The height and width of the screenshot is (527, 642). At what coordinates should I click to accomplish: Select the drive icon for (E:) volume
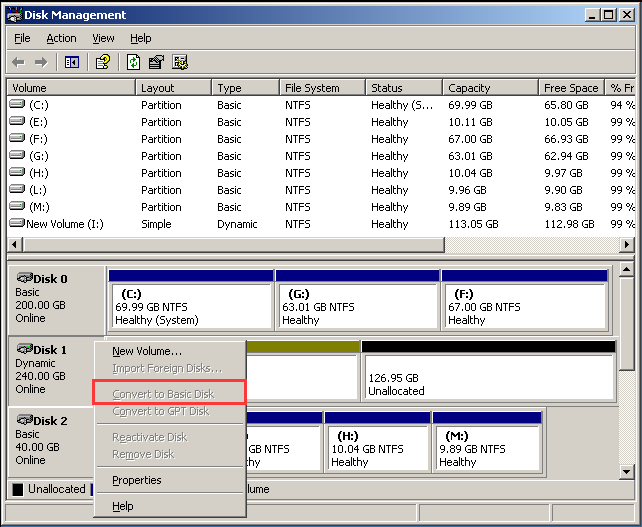pos(17,121)
